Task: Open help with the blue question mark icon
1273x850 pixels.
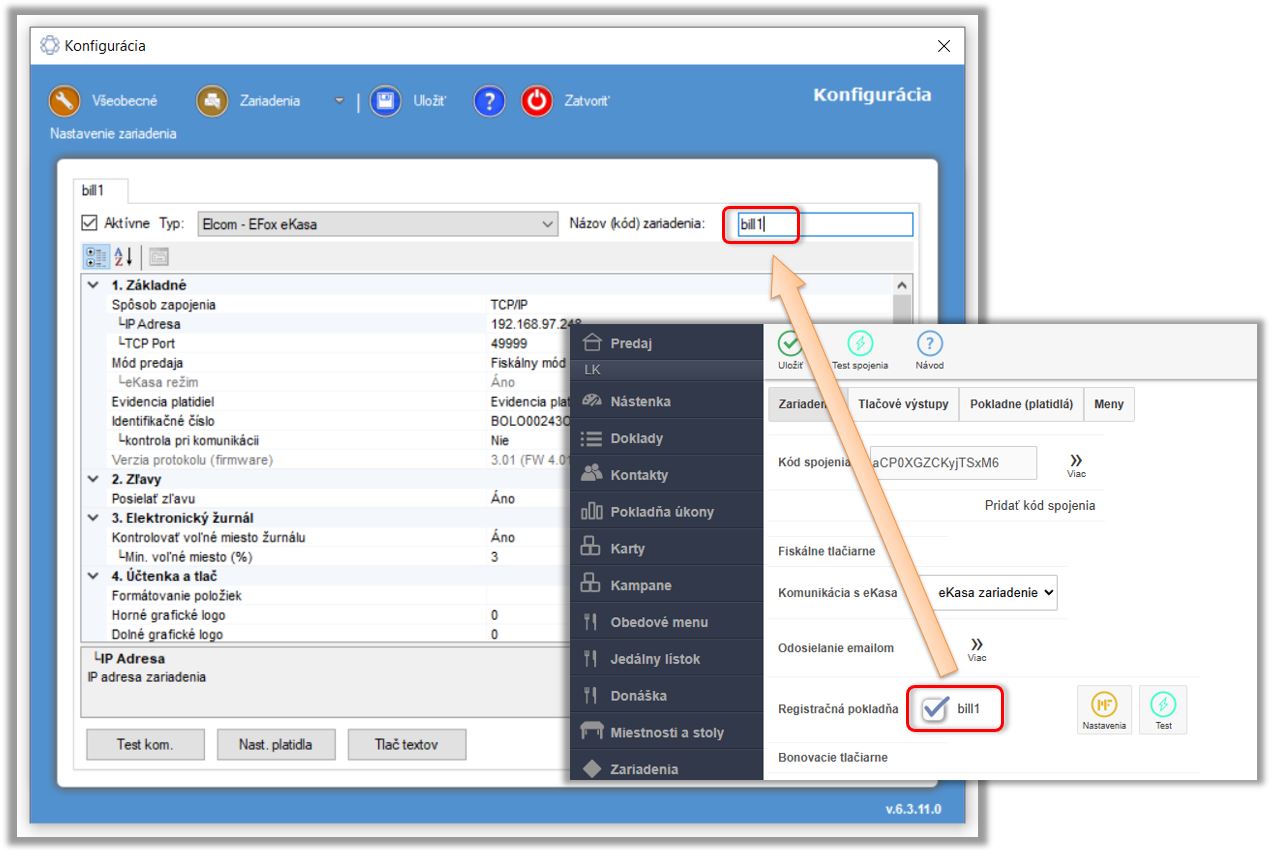Action: [489, 101]
